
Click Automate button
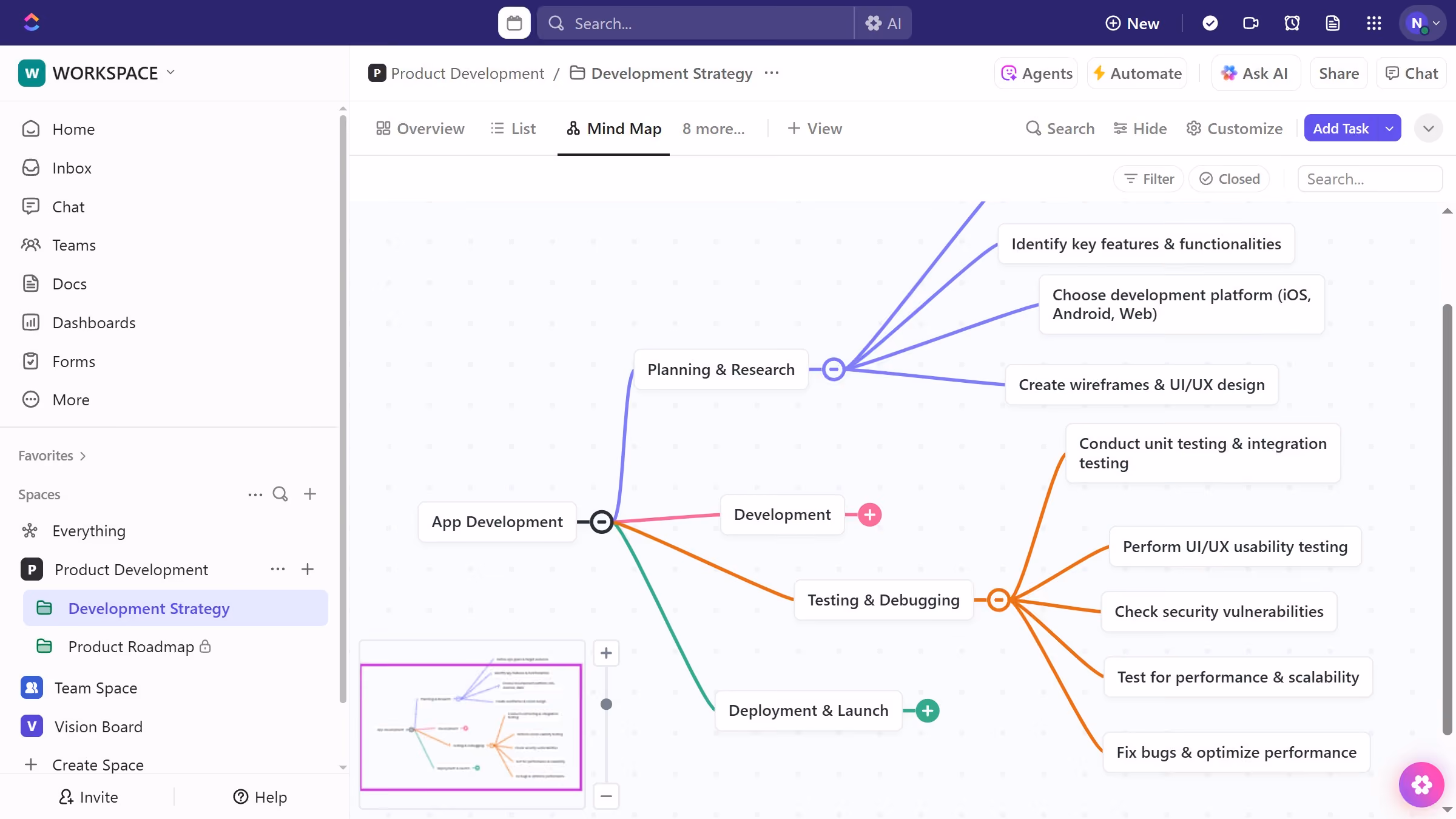tap(1137, 73)
